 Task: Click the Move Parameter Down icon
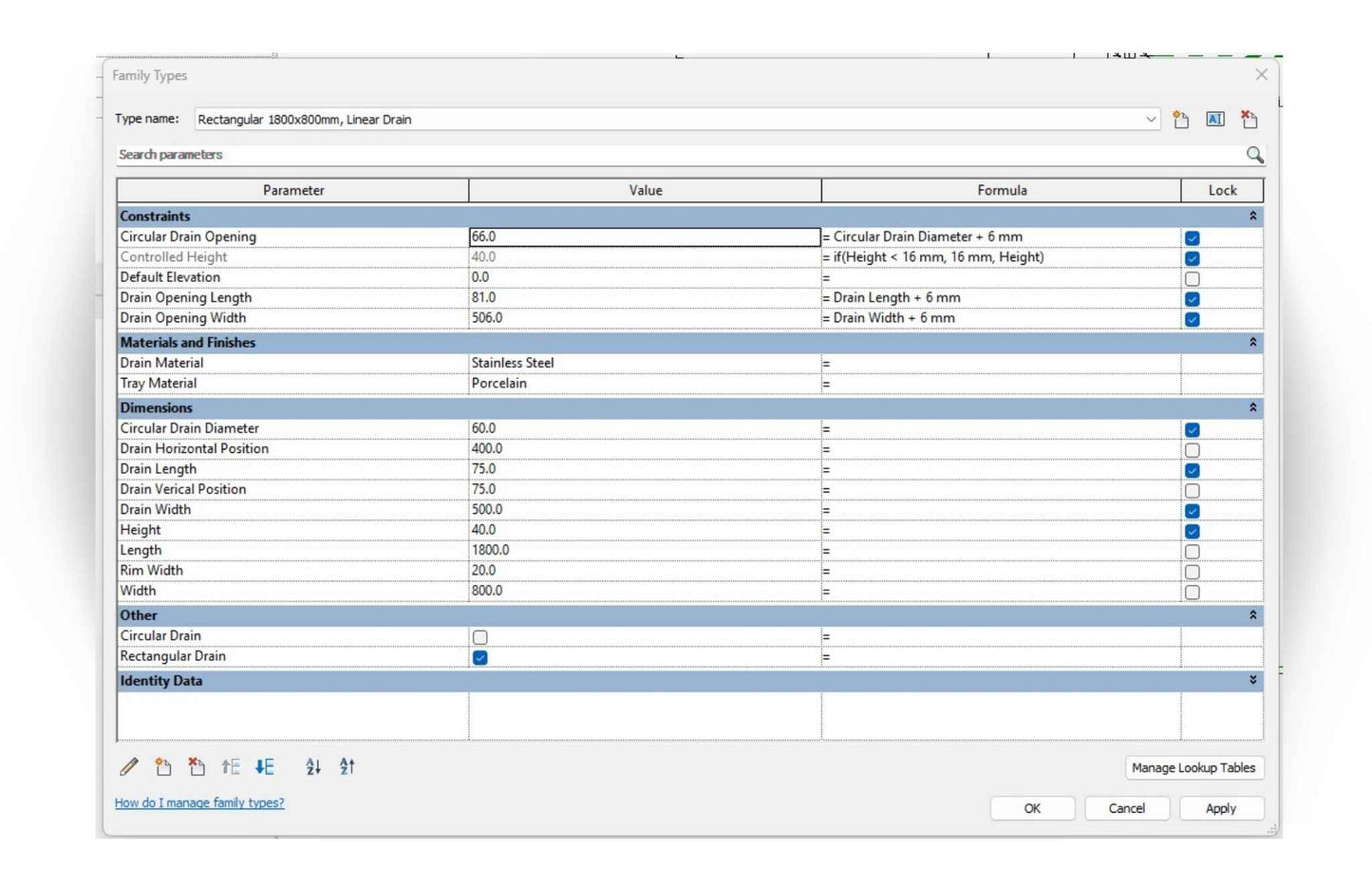[x=265, y=766]
